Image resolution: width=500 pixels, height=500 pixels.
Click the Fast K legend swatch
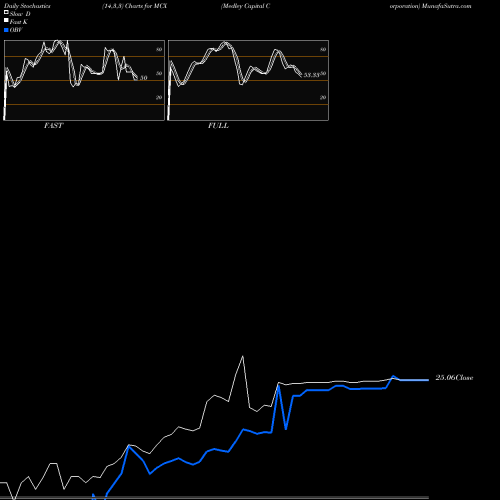[x=6, y=20]
